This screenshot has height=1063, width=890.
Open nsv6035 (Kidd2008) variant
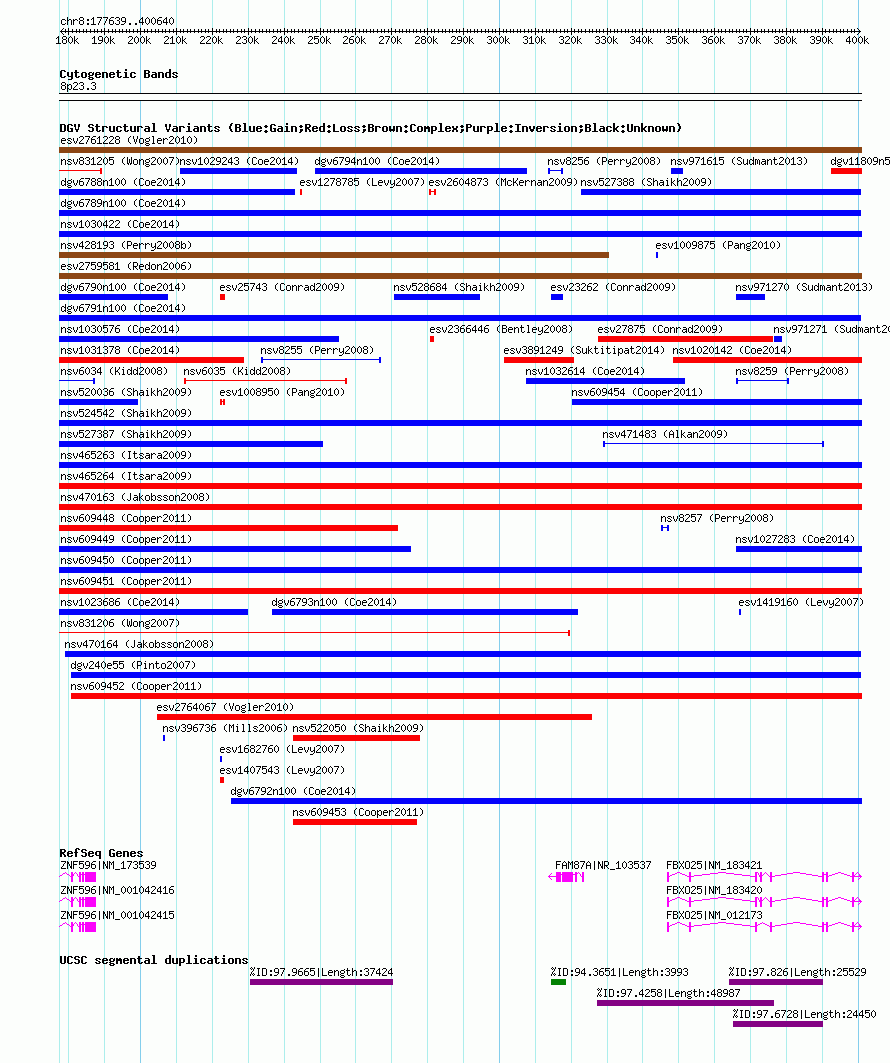click(x=266, y=381)
